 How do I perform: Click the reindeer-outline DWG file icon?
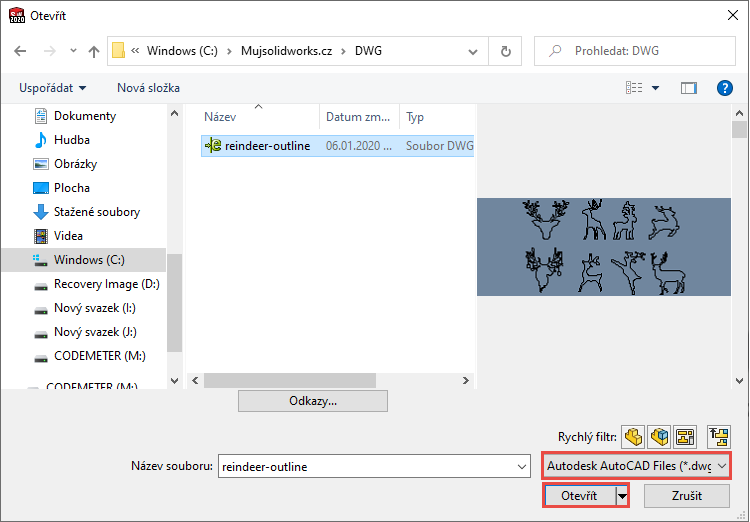click(x=213, y=145)
